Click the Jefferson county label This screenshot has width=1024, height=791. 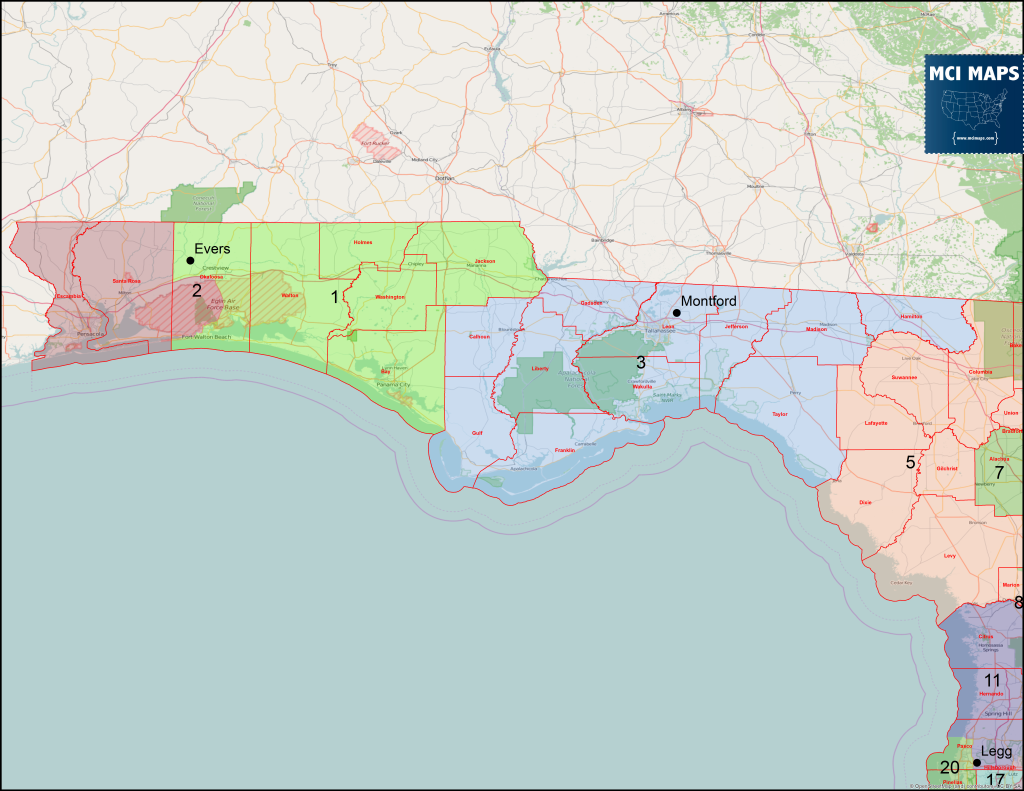point(736,327)
